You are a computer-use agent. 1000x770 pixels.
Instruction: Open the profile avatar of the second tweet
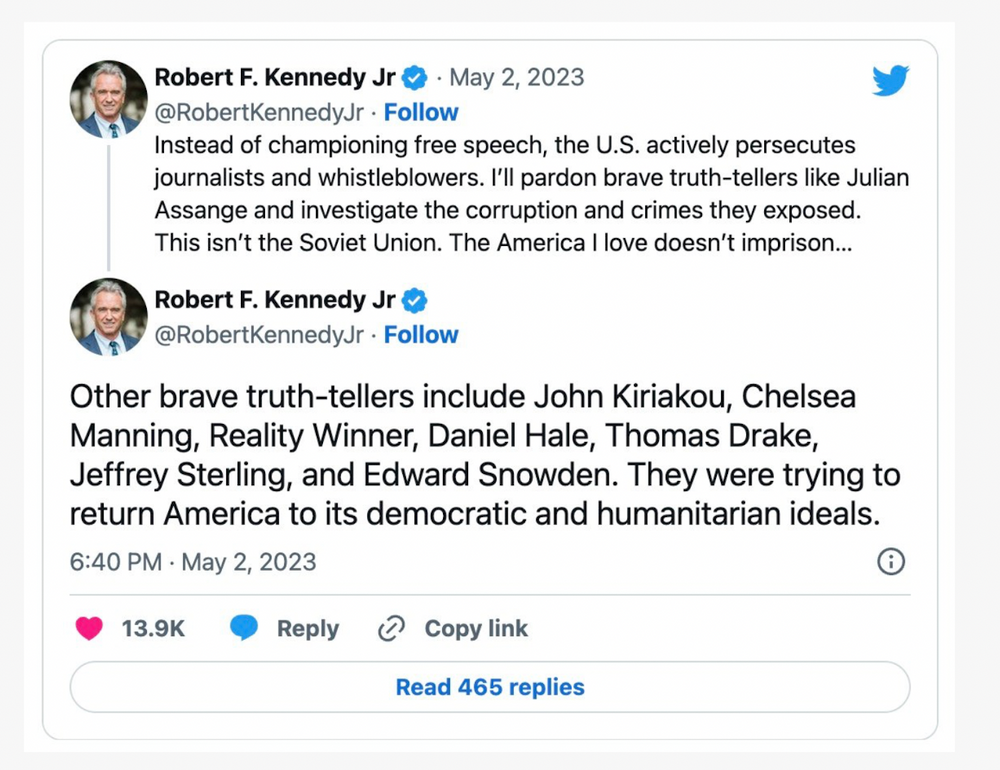point(109,317)
